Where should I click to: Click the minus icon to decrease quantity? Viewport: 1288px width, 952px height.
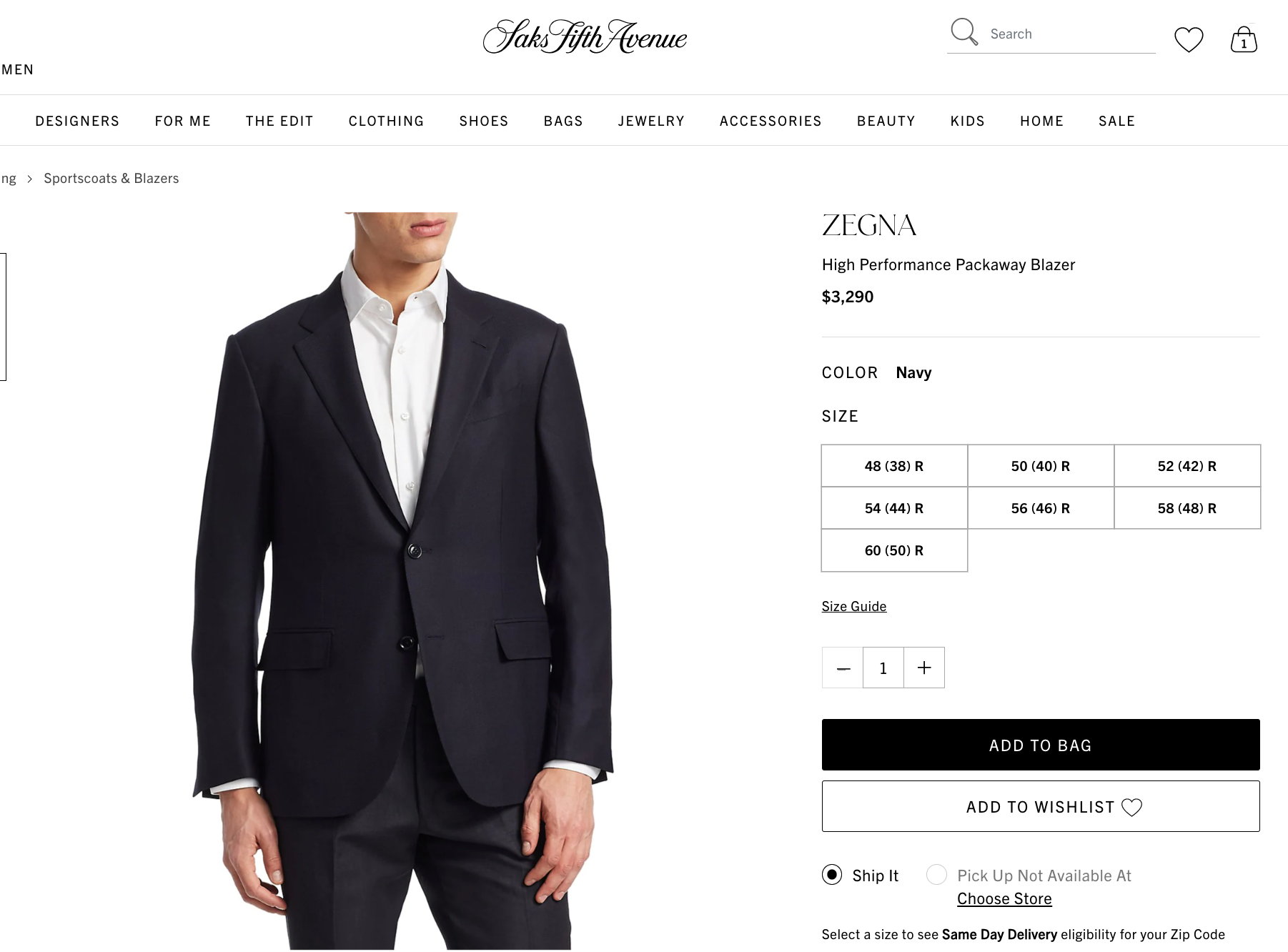pyautogui.click(x=842, y=668)
